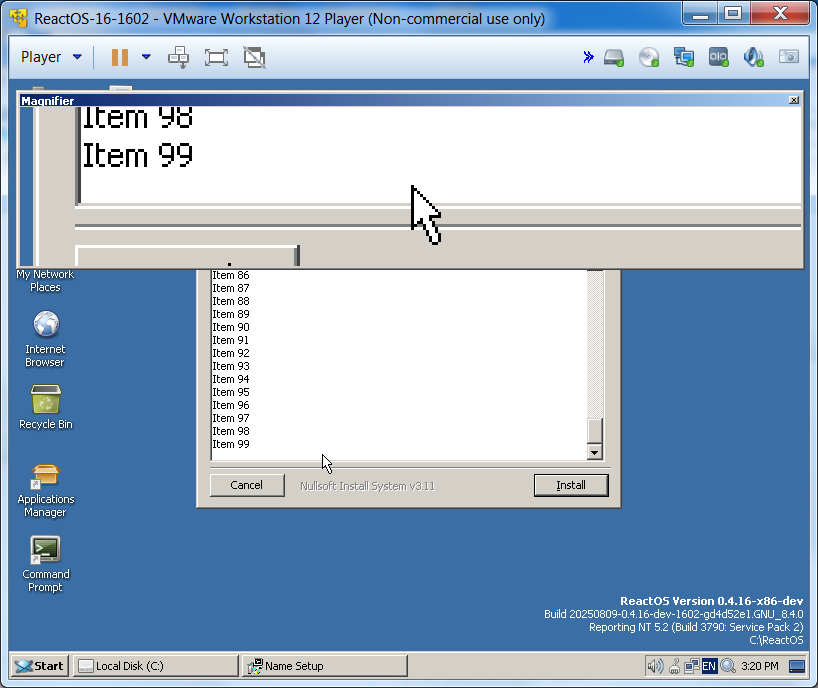
Task: Switch to Local Disk (C:) taskbar button
Action: (155, 666)
